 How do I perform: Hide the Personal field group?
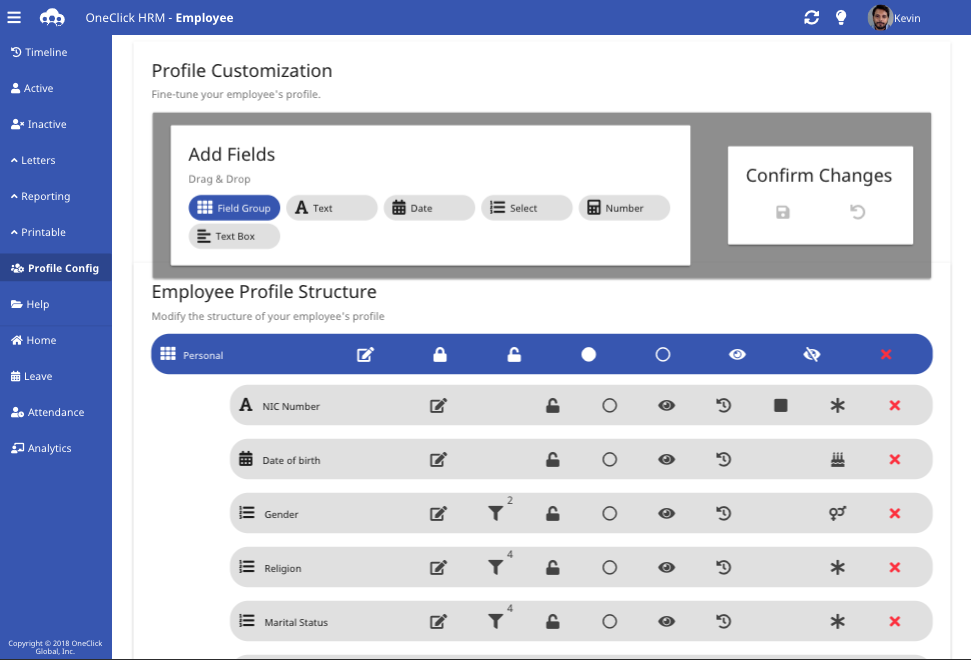pyautogui.click(x=811, y=354)
